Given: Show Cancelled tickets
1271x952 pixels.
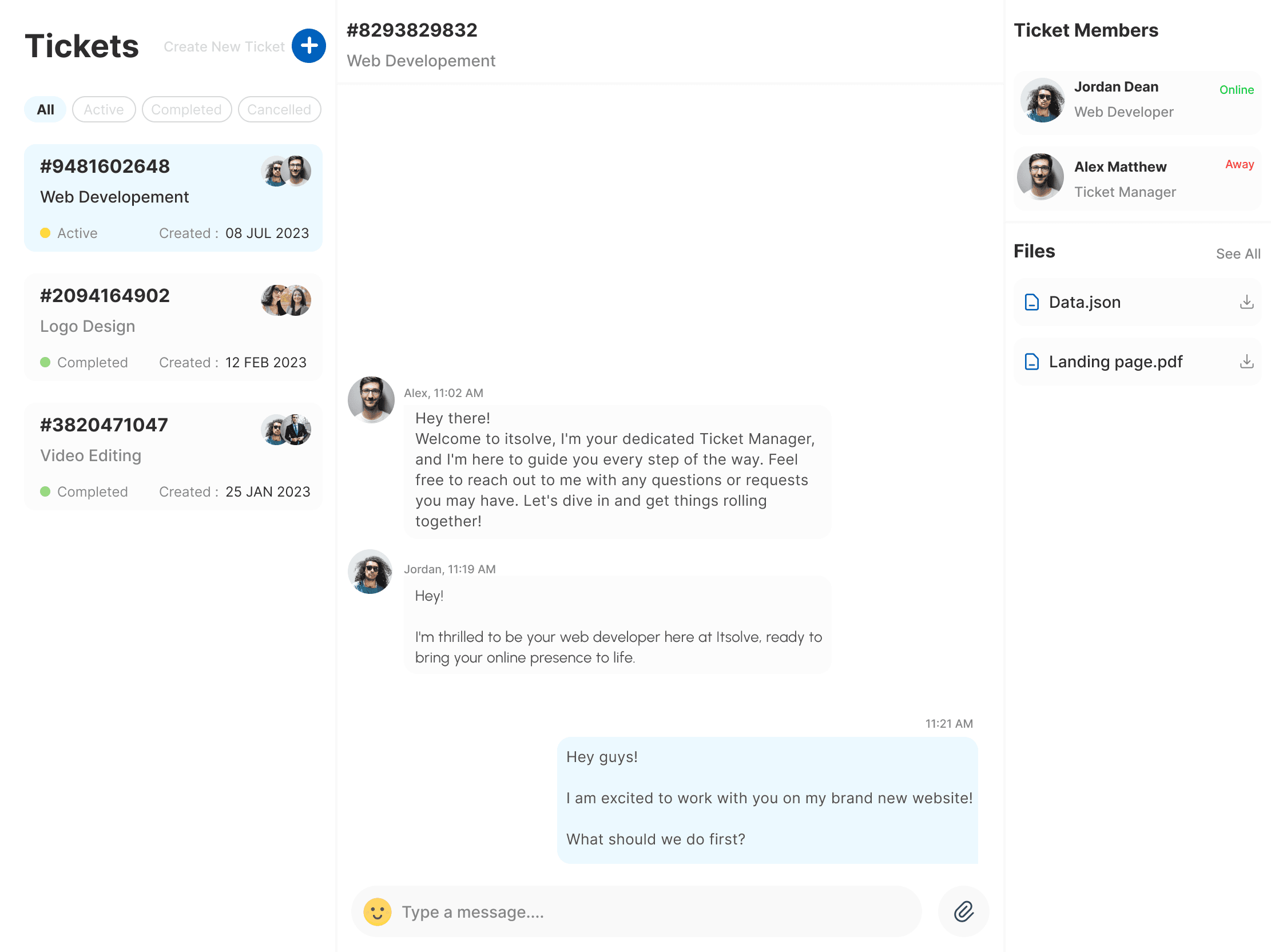Looking at the screenshot, I should [x=279, y=109].
